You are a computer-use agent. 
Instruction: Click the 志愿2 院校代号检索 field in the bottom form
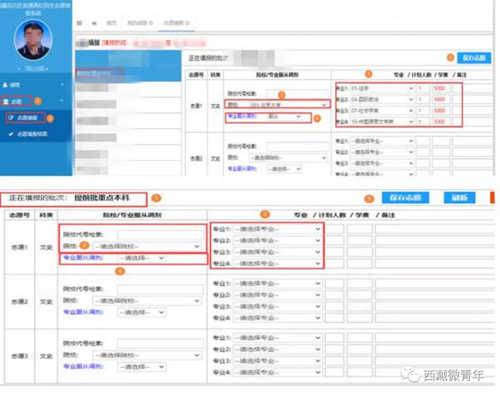click(160, 289)
